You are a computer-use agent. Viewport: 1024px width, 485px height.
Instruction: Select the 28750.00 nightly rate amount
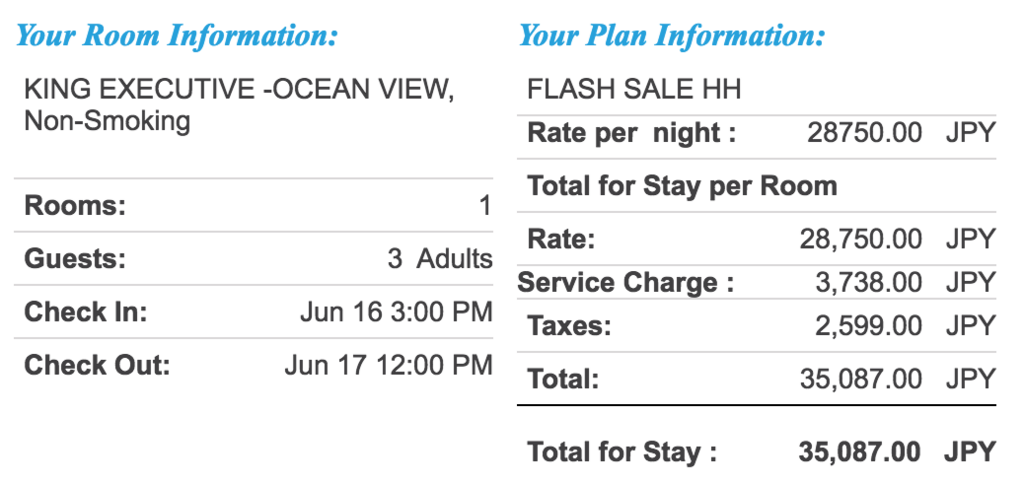865,134
